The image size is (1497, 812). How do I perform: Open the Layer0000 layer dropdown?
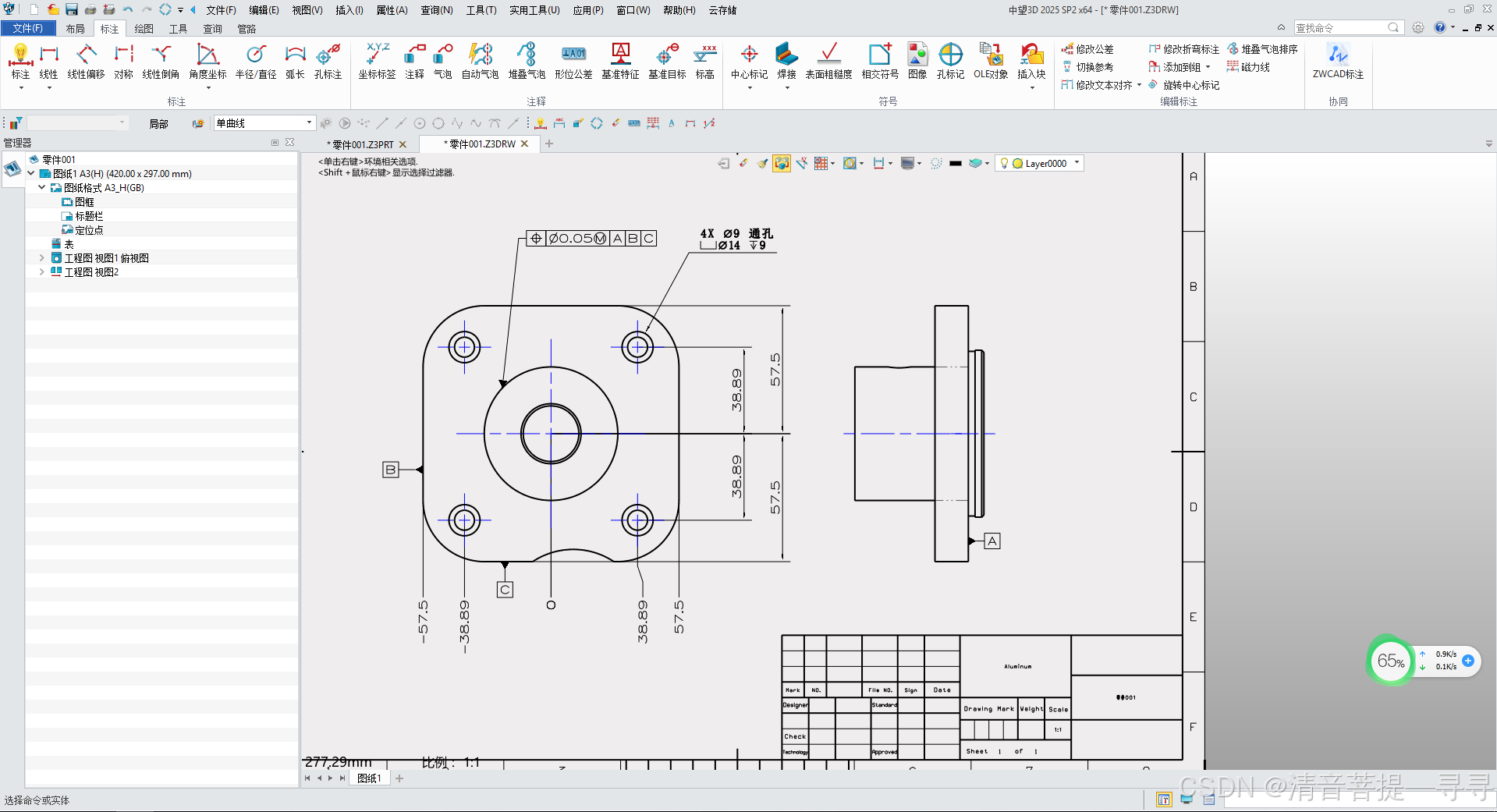pyautogui.click(x=1077, y=163)
